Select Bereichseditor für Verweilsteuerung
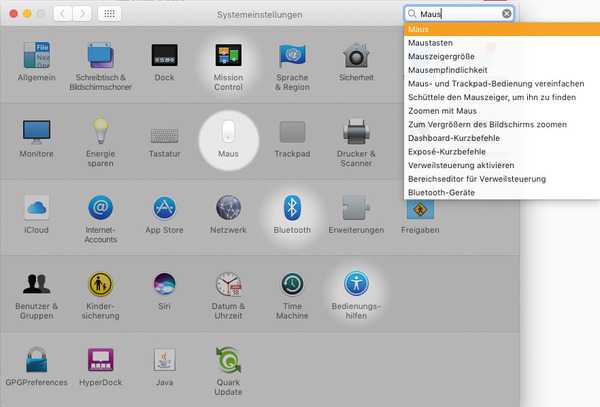The height and width of the screenshot is (407, 600). (502, 179)
